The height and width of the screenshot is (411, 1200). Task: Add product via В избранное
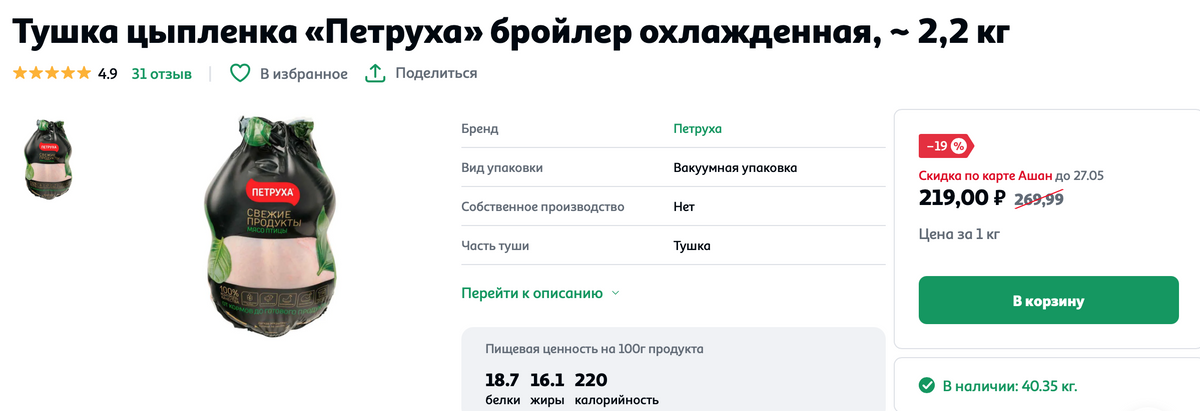(x=304, y=74)
